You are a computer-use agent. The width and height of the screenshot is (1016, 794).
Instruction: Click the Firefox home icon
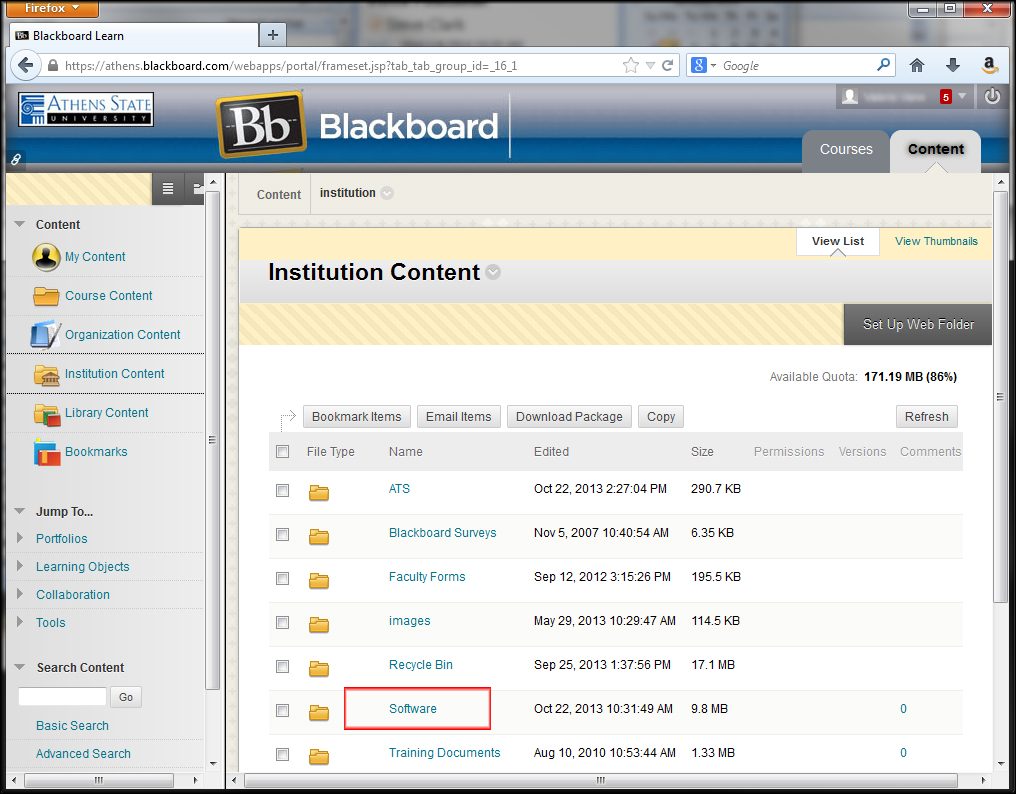tap(917, 65)
